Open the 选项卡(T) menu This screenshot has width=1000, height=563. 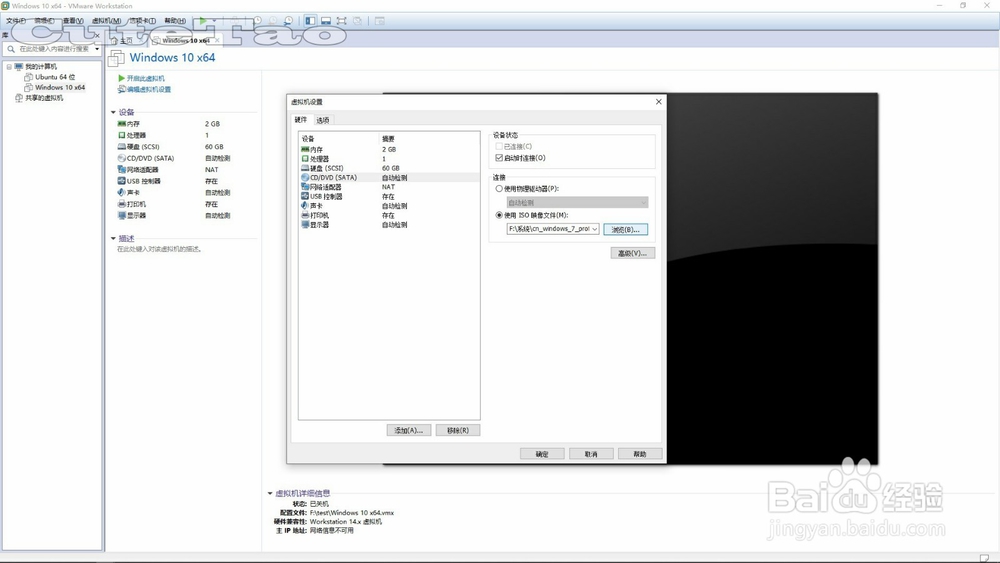(x=143, y=21)
